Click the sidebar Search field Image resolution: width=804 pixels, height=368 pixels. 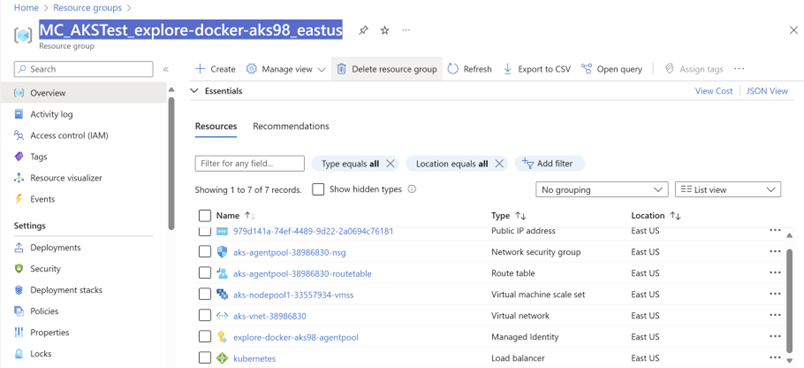84,69
